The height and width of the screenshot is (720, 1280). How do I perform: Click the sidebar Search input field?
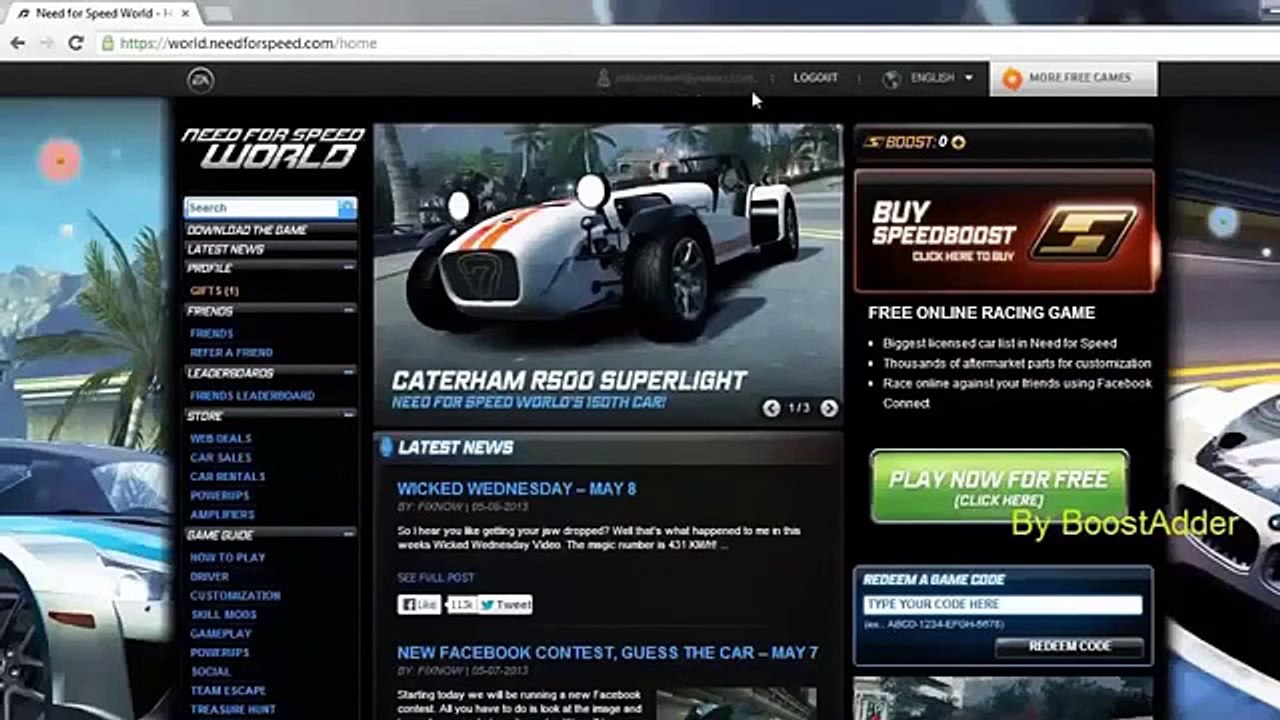261,208
